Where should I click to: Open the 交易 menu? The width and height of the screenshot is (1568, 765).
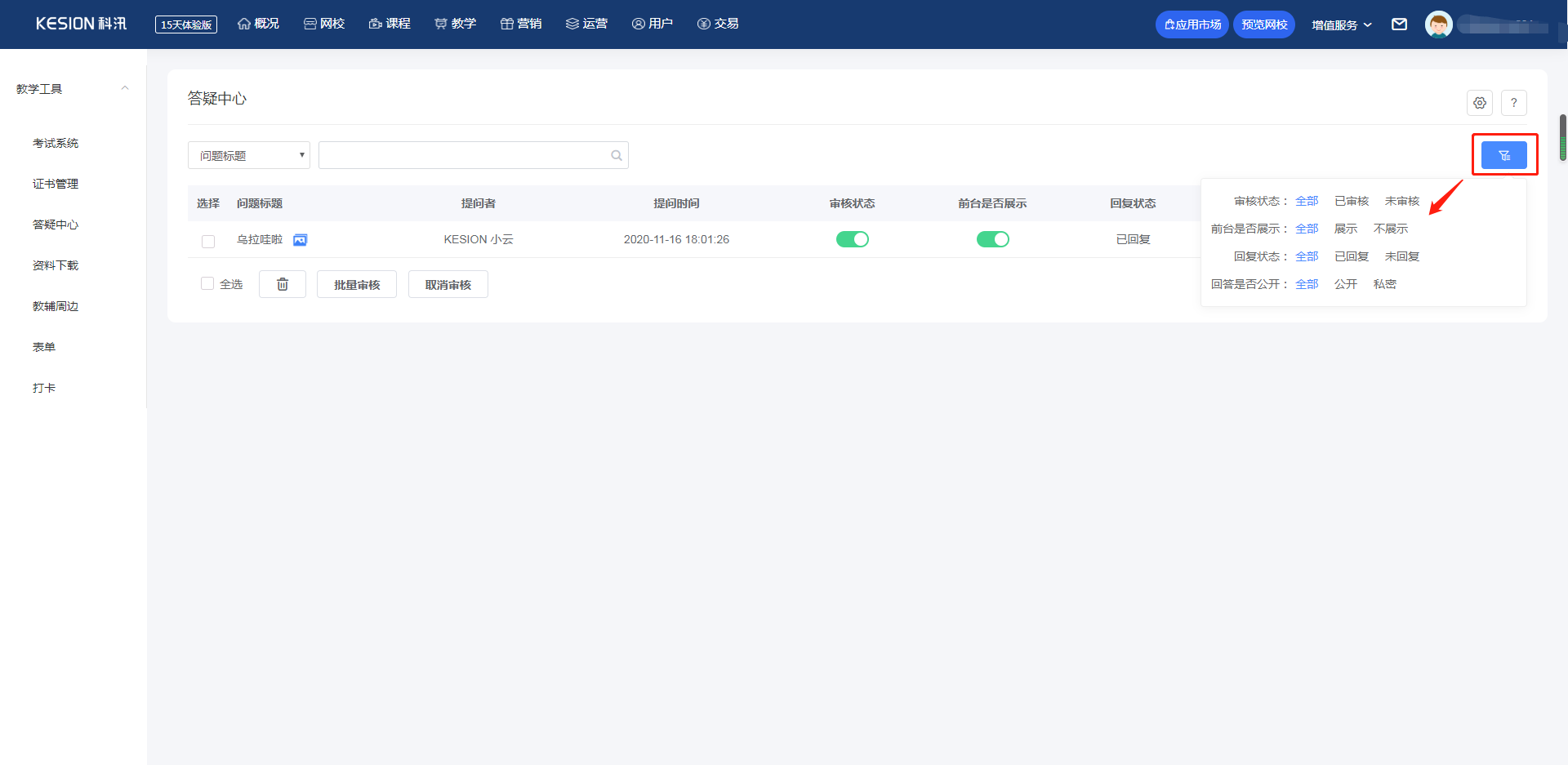coord(718,24)
